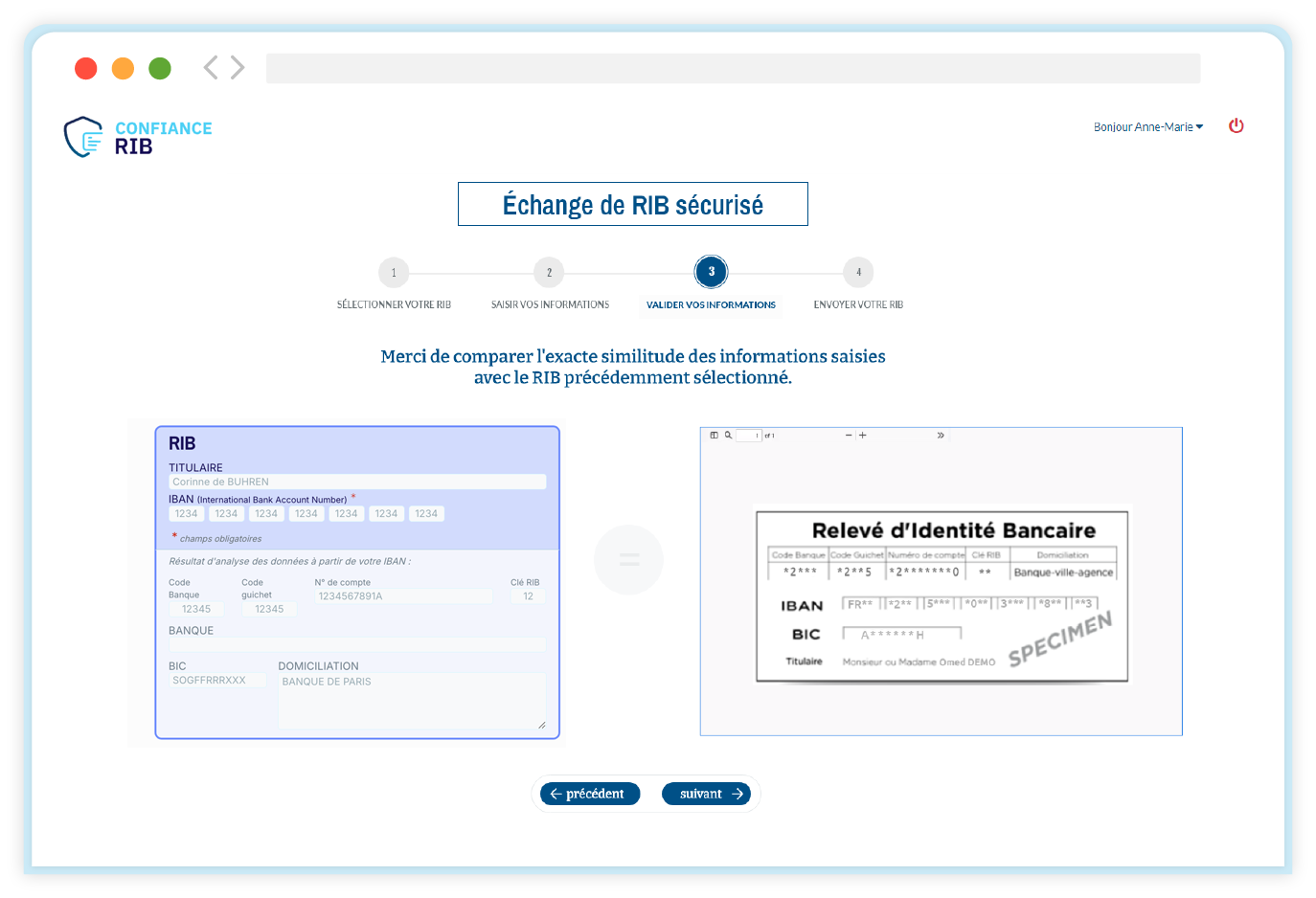The height and width of the screenshot is (898, 1316).
Task: Click the red power logout icon
Action: 1237,125
